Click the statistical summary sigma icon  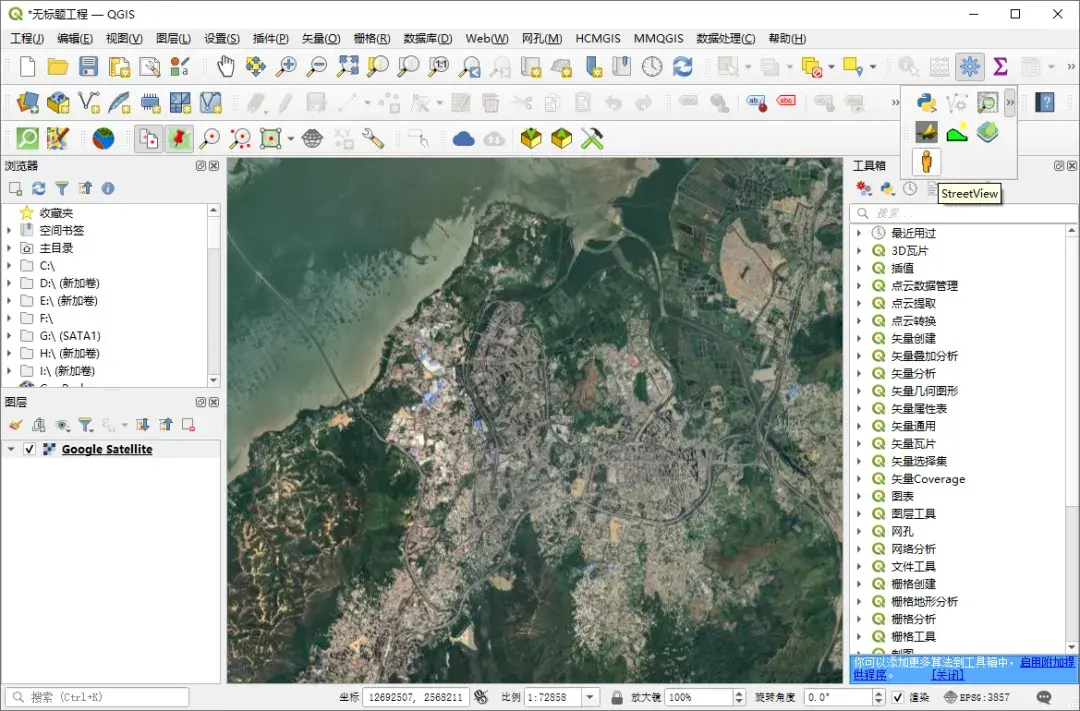(1000, 68)
